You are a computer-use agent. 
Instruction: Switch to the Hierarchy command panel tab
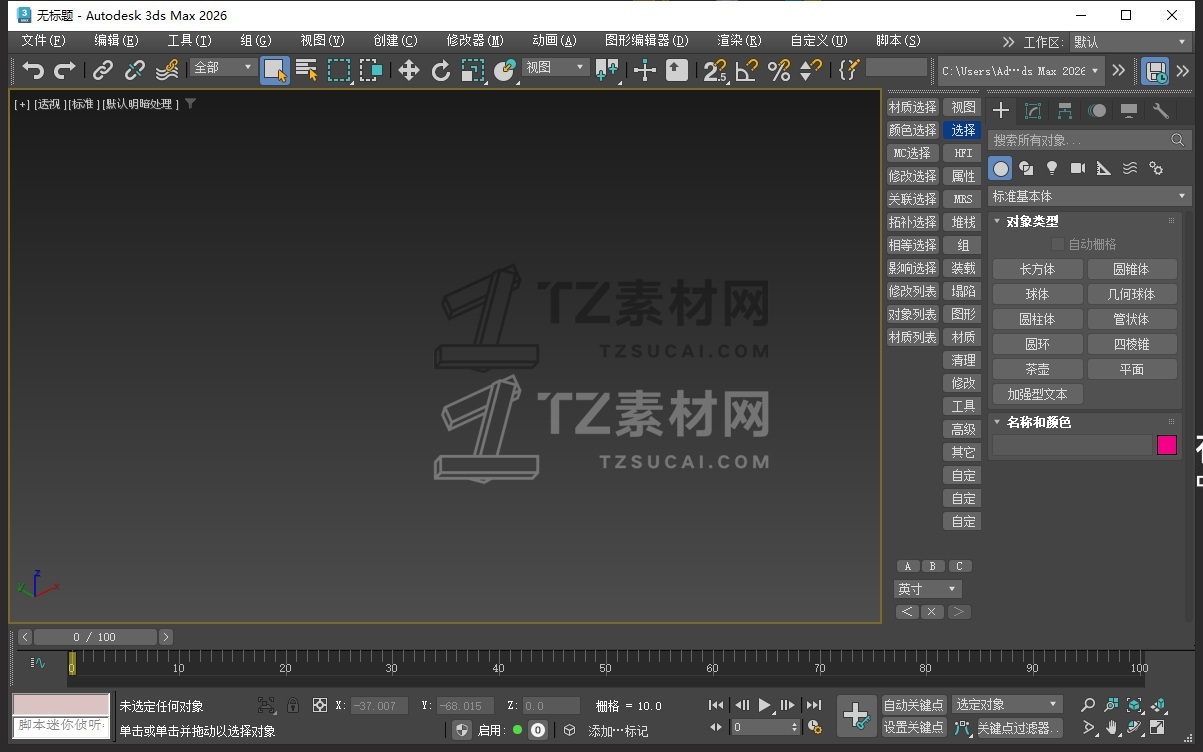[x=1065, y=110]
